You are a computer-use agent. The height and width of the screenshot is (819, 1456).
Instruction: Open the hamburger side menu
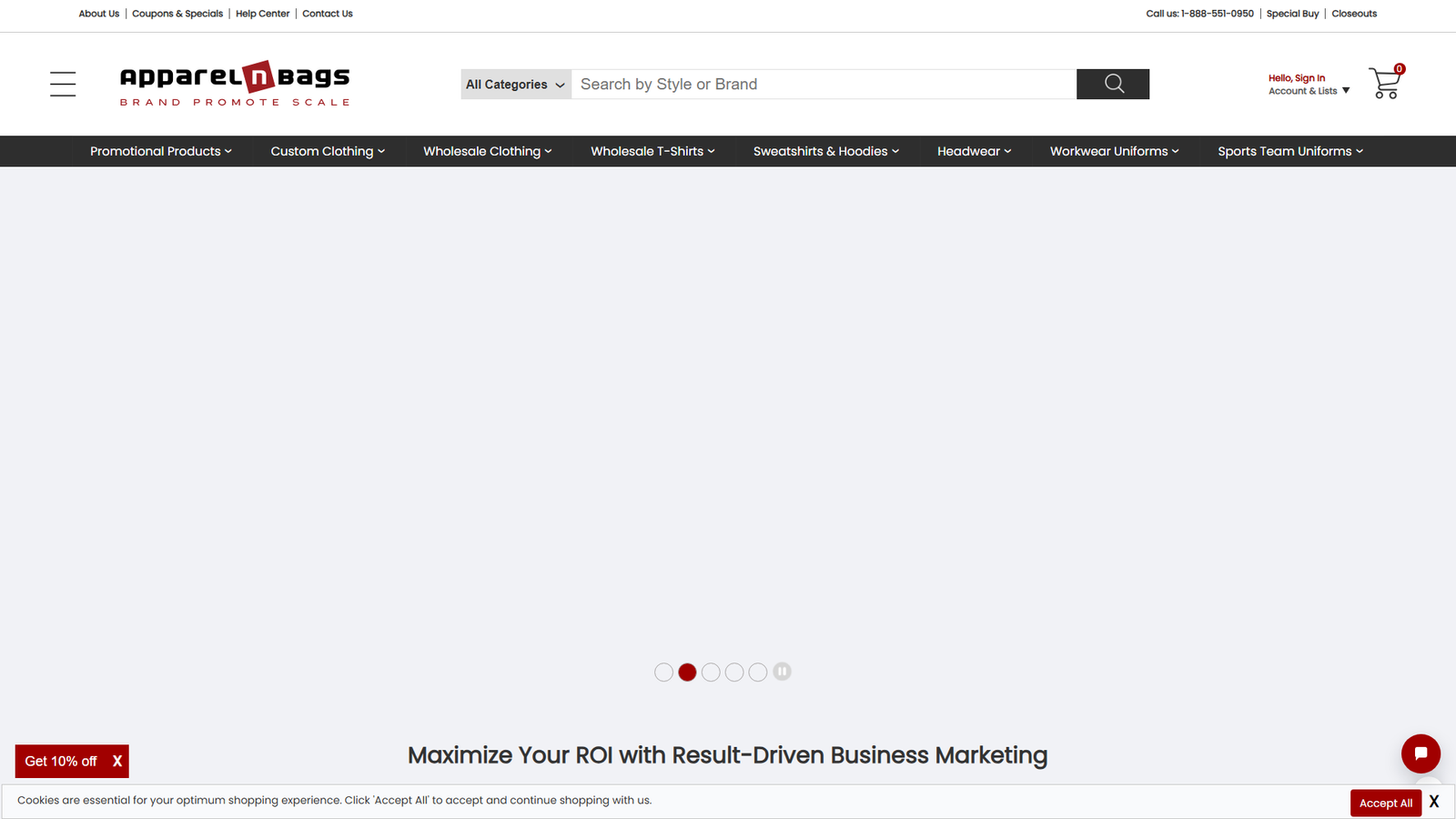[63, 84]
